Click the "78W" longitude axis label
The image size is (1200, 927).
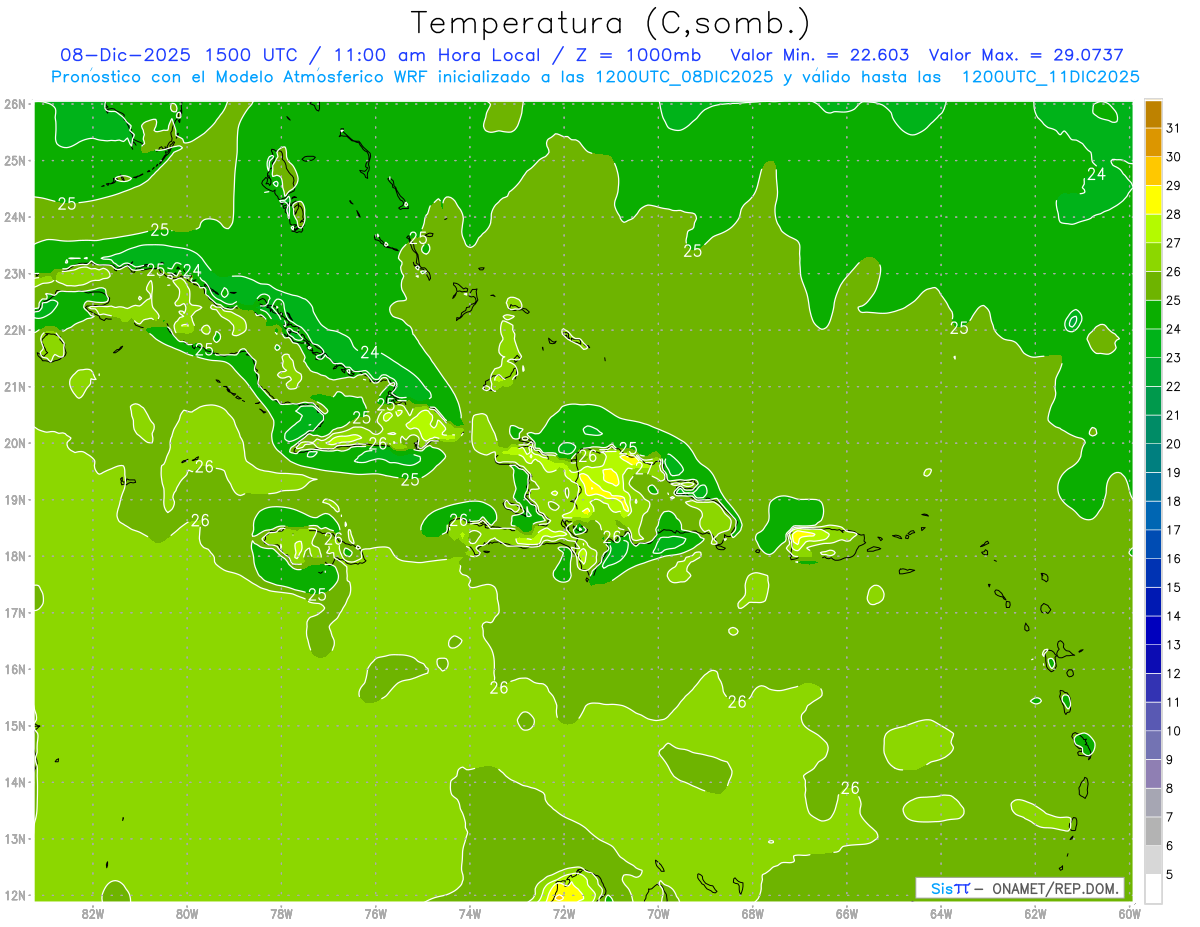coord(281,913)
